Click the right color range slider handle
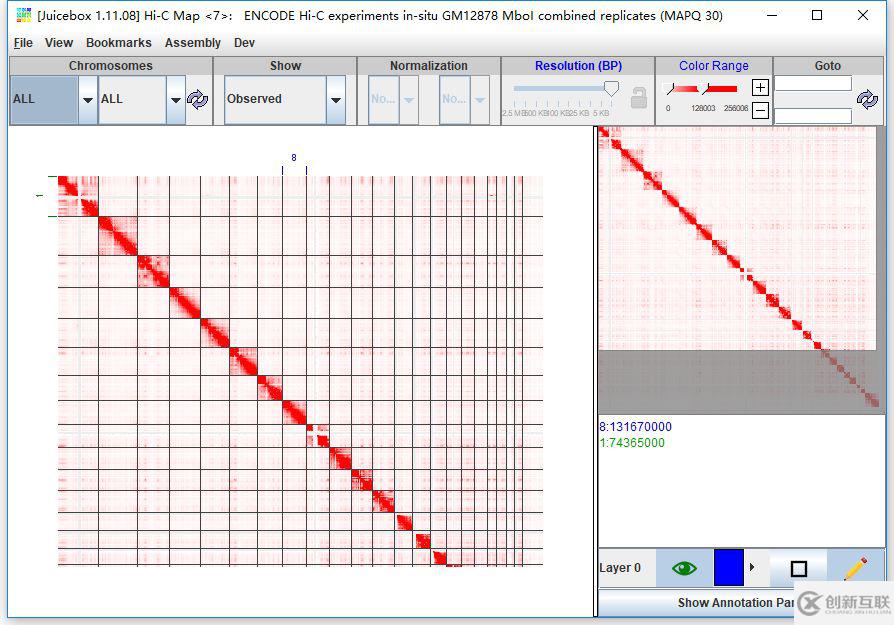 pyautogui.click(x=707, y=89)
